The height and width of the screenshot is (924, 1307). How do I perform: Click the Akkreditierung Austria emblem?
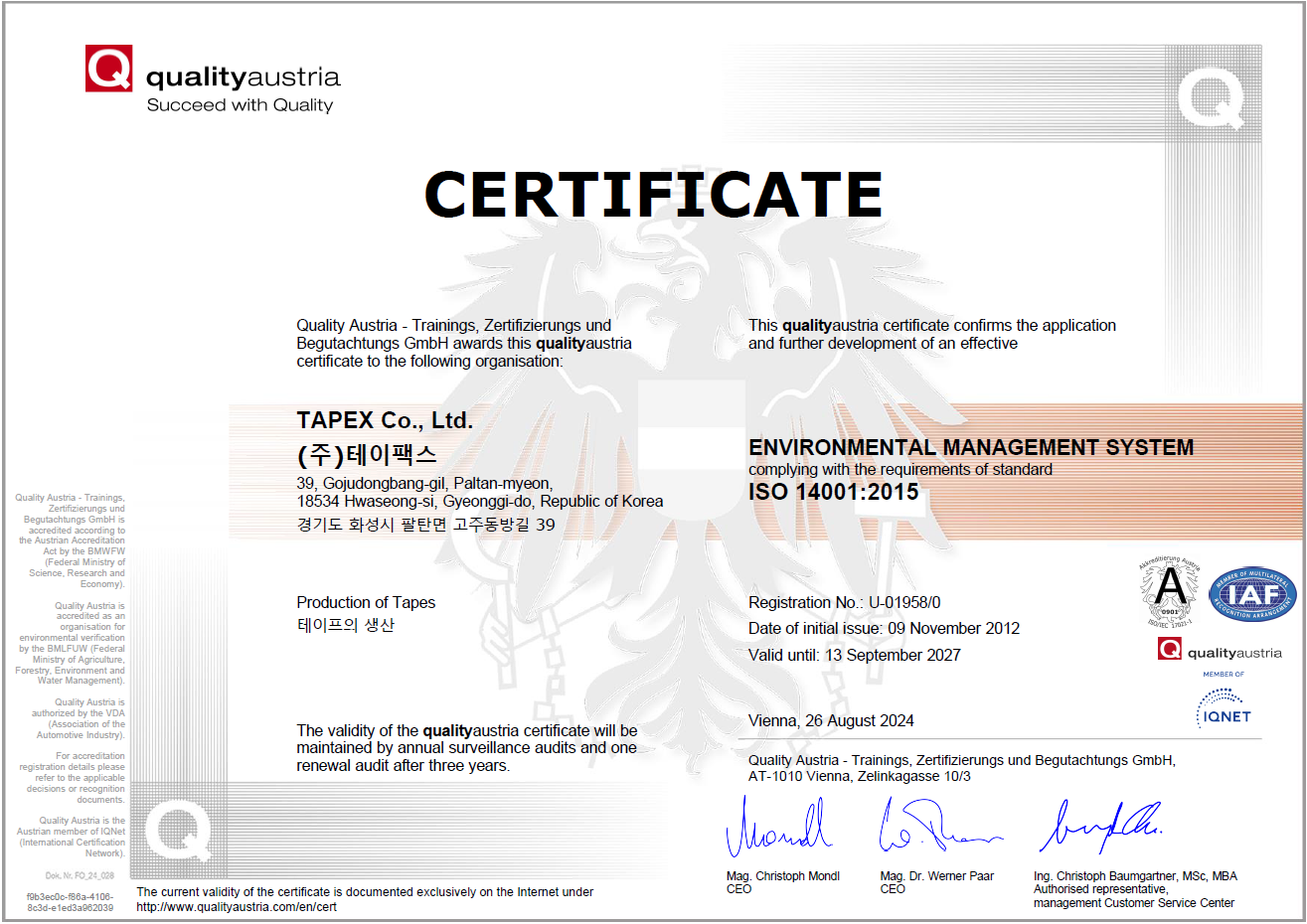tap(1171, 592)
